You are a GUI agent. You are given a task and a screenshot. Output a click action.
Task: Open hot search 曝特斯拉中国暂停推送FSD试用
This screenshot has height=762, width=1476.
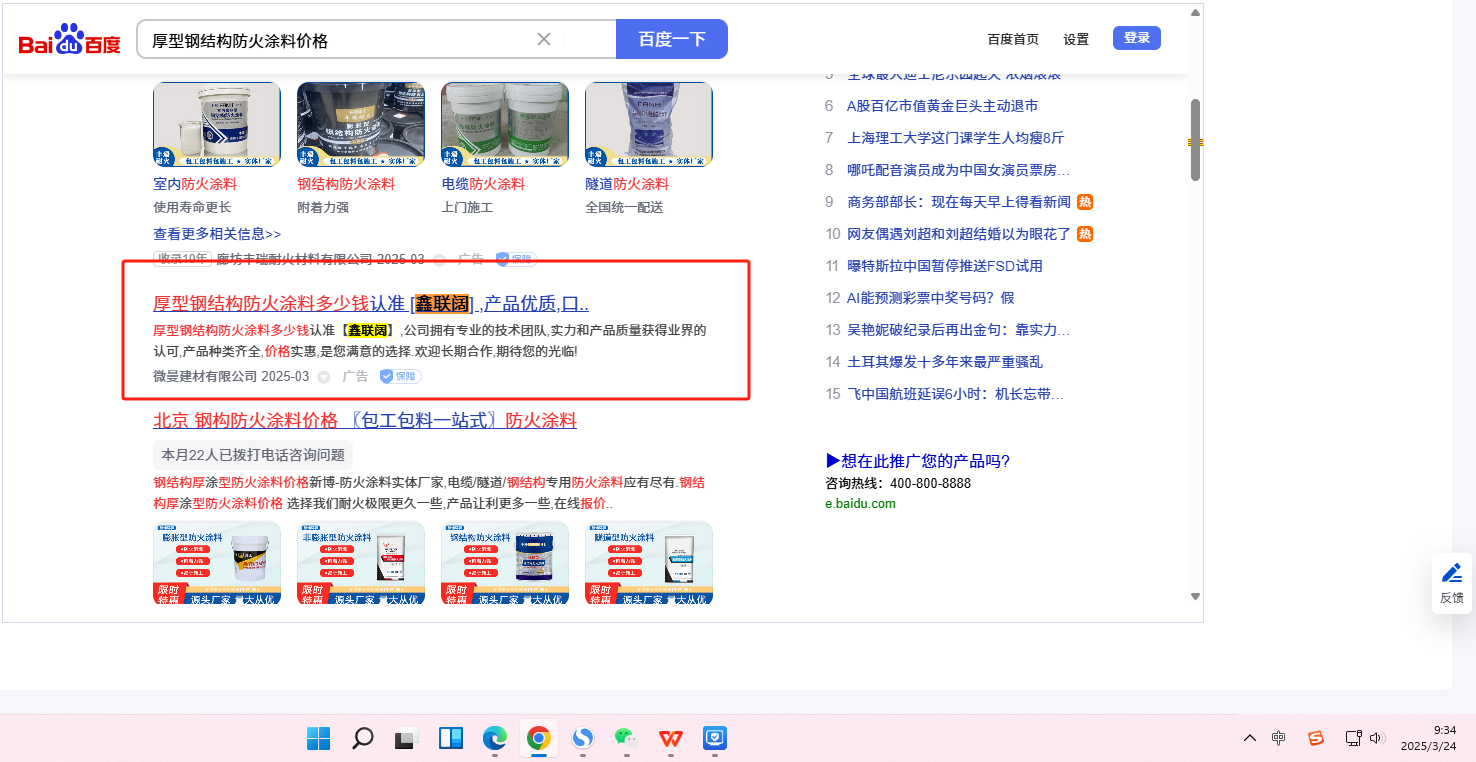pyautogui.click(x=945, y=266)
